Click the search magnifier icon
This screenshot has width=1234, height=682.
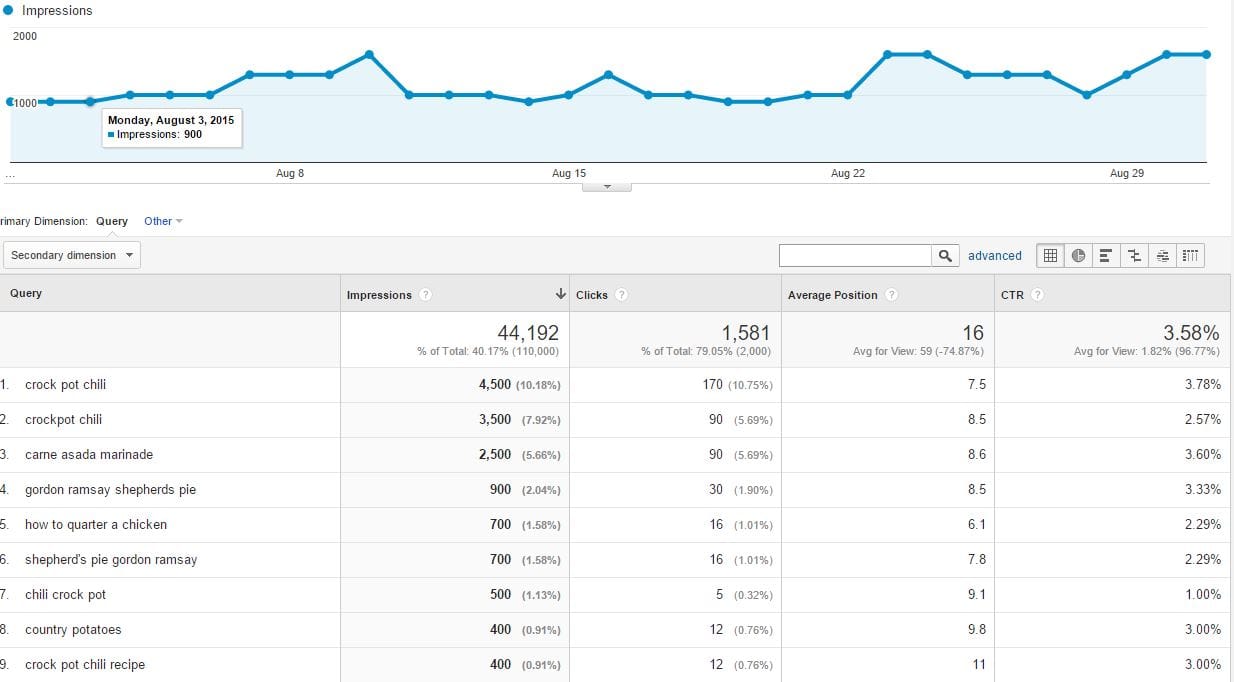pos(946,256)
